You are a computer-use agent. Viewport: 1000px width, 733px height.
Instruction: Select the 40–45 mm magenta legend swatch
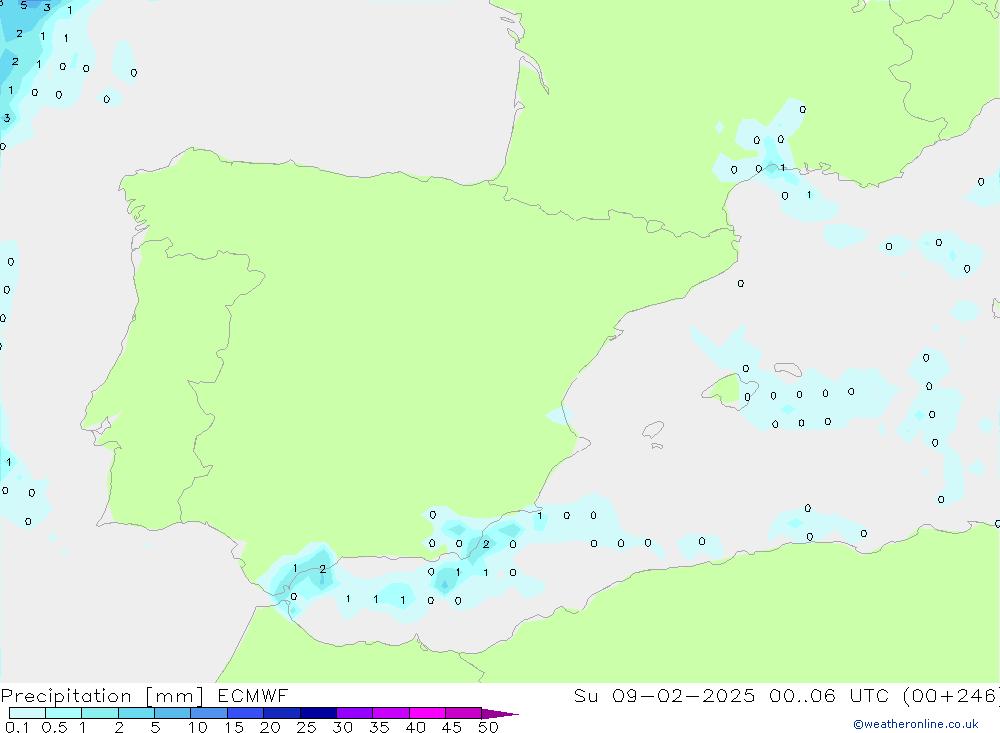(x=427, y=713)
